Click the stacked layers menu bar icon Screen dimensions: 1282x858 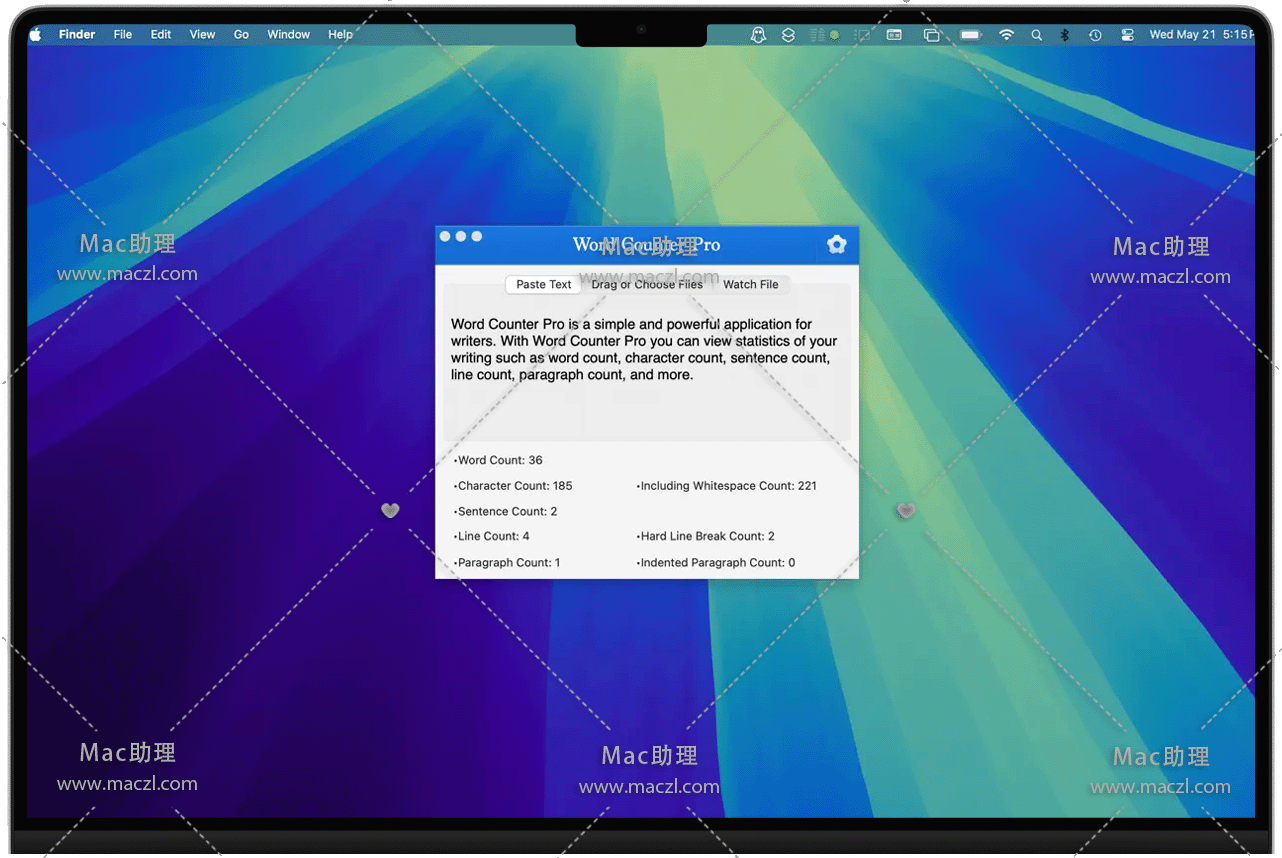tap(788, 35)
